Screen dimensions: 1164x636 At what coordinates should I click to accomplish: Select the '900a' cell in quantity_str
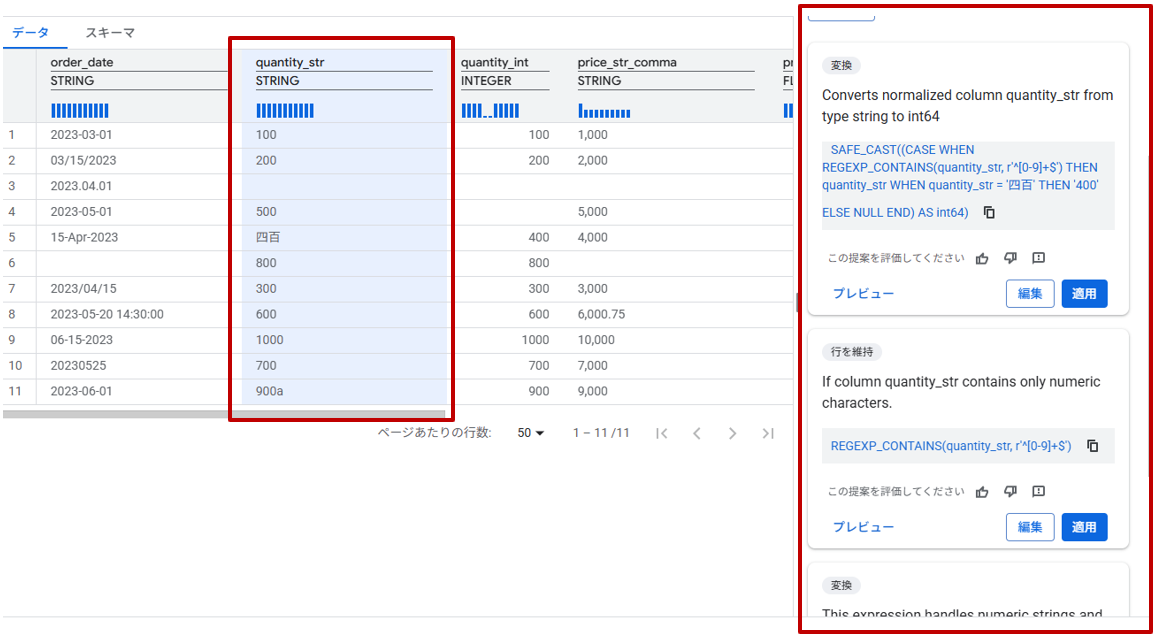(269, 391)
